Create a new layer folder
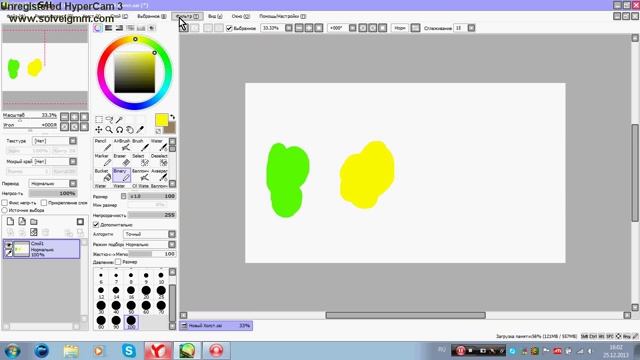The width and height of the screenshot is (640, 360). coord(34,221)
